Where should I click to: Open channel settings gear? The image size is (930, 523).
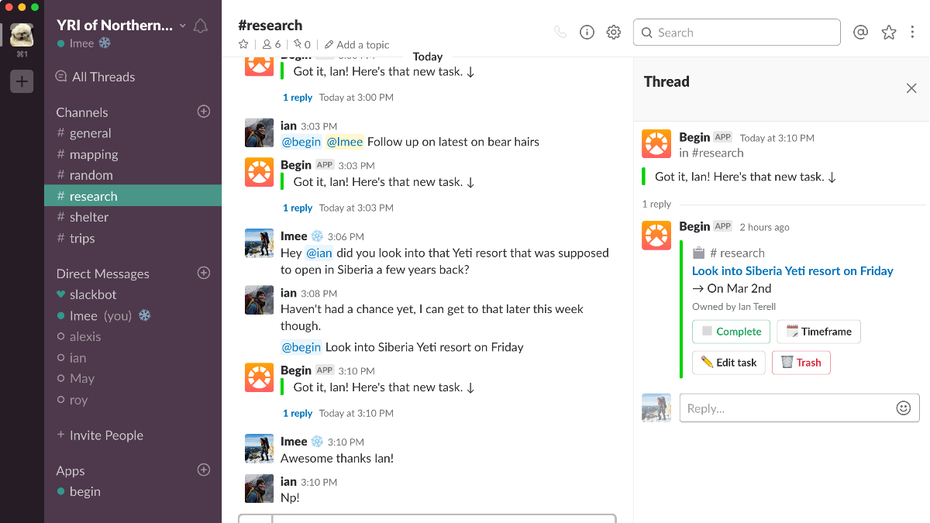point(613,32)
